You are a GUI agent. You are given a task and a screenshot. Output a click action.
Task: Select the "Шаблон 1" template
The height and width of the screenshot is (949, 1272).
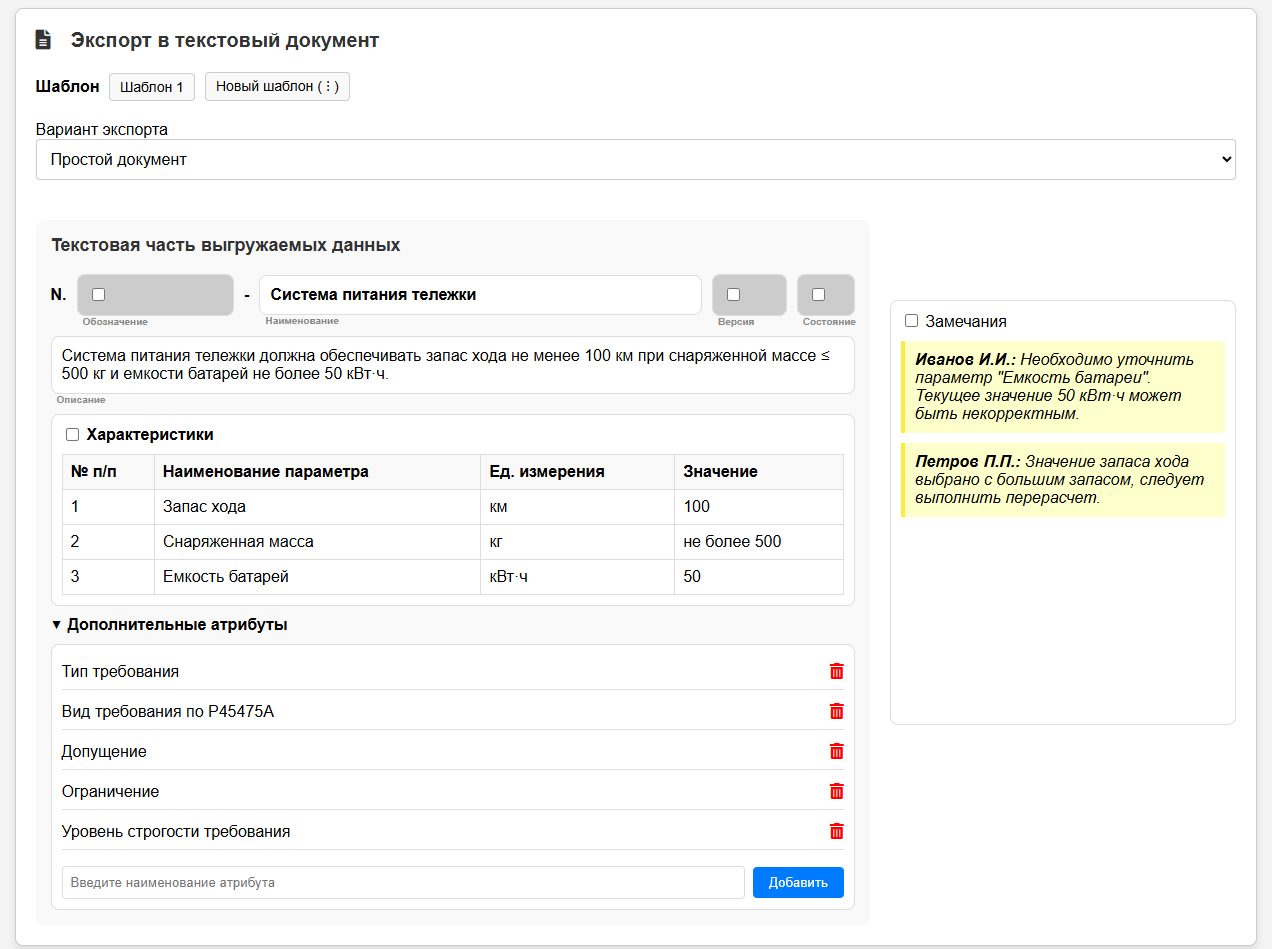pos(151,87)
